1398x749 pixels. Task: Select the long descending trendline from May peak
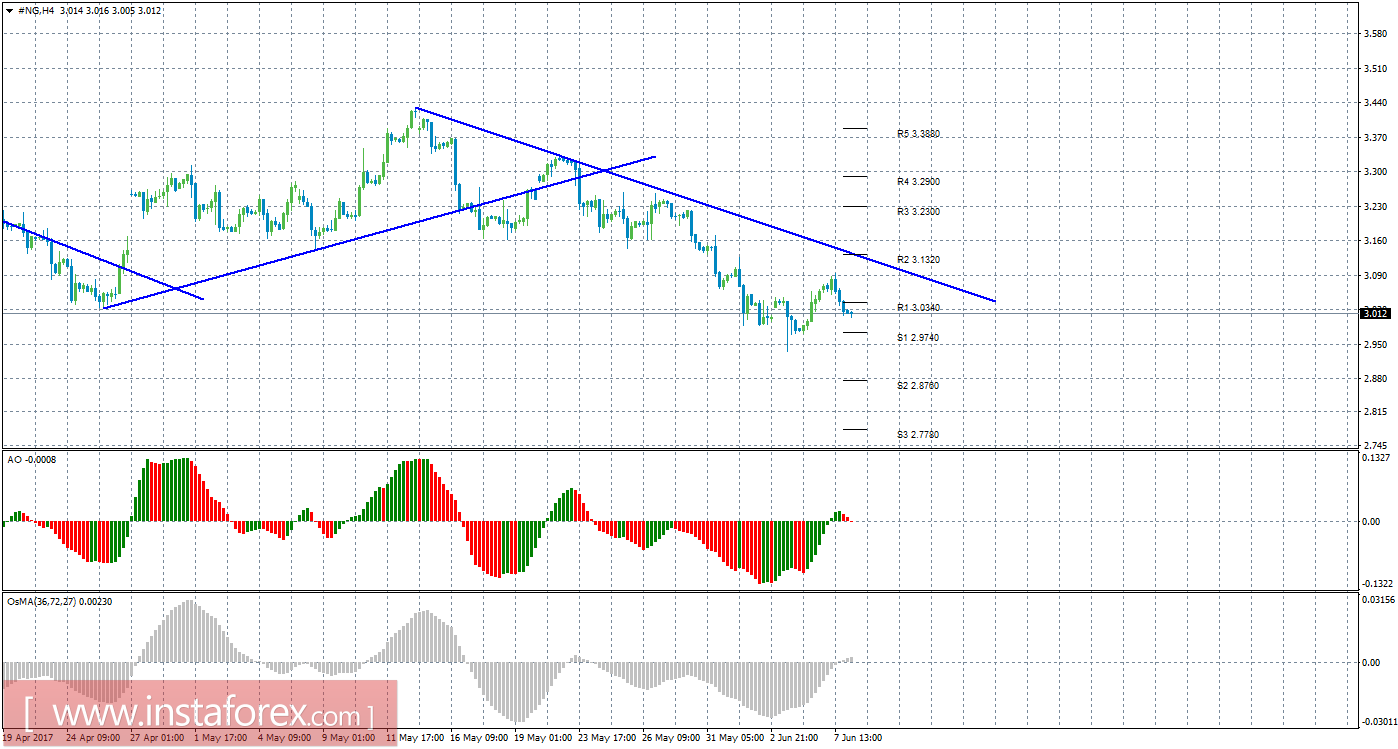706,204
